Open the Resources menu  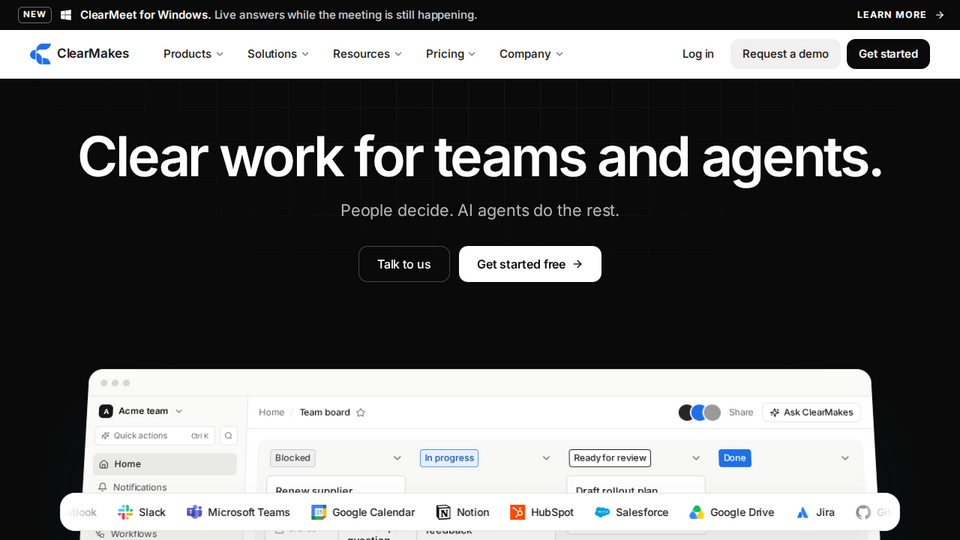pyautogui.click(x=367, y=54)
